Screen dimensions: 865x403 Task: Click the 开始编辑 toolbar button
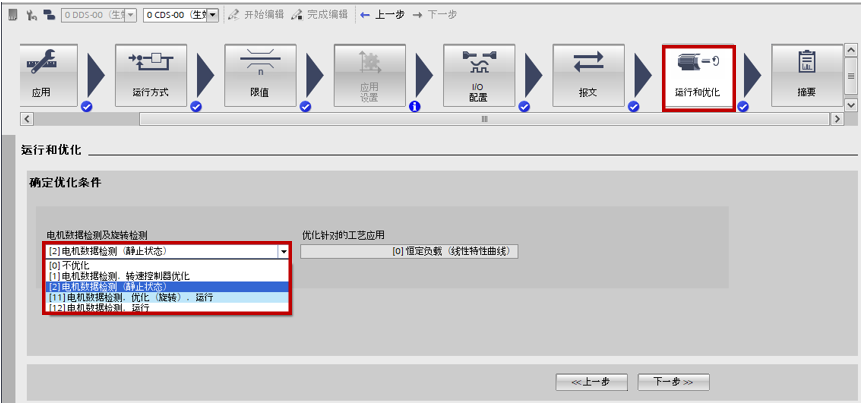tap(255, 15)
